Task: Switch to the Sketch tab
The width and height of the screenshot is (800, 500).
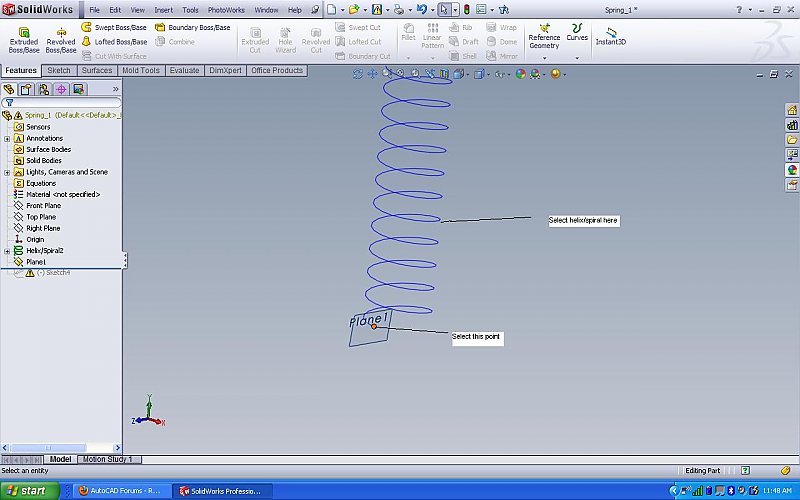Action: tap(59, 71)
